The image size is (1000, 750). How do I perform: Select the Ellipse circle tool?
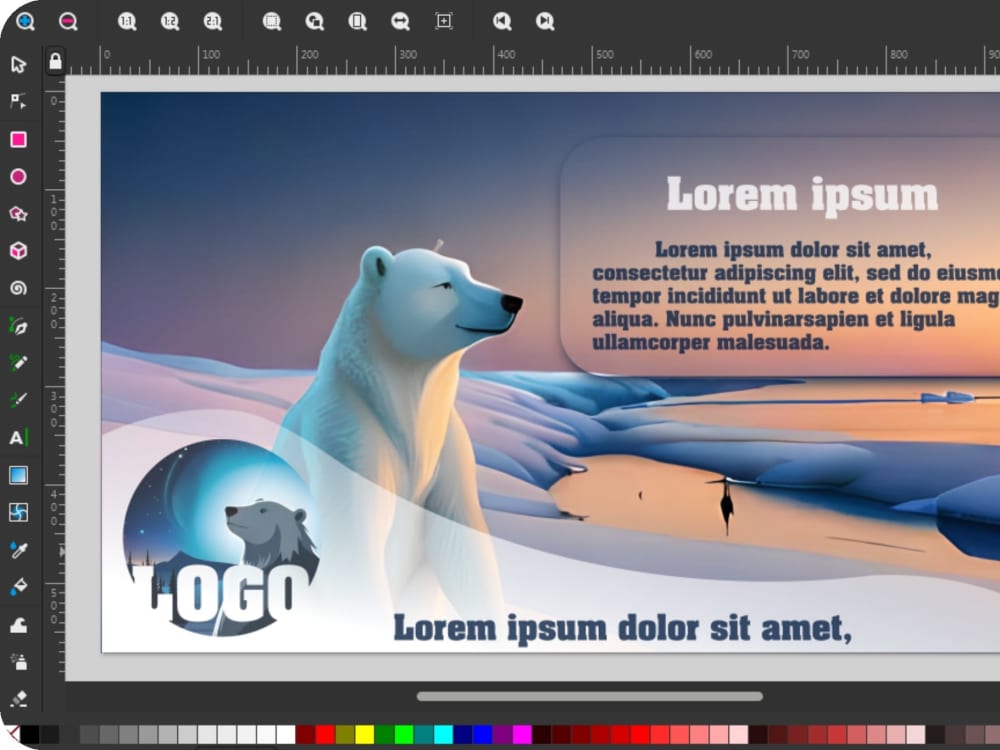pos(18,177)
